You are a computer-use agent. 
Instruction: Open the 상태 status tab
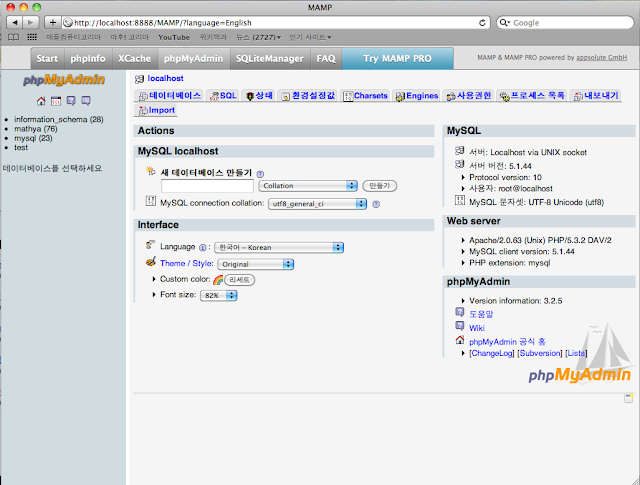click(259, 96)
